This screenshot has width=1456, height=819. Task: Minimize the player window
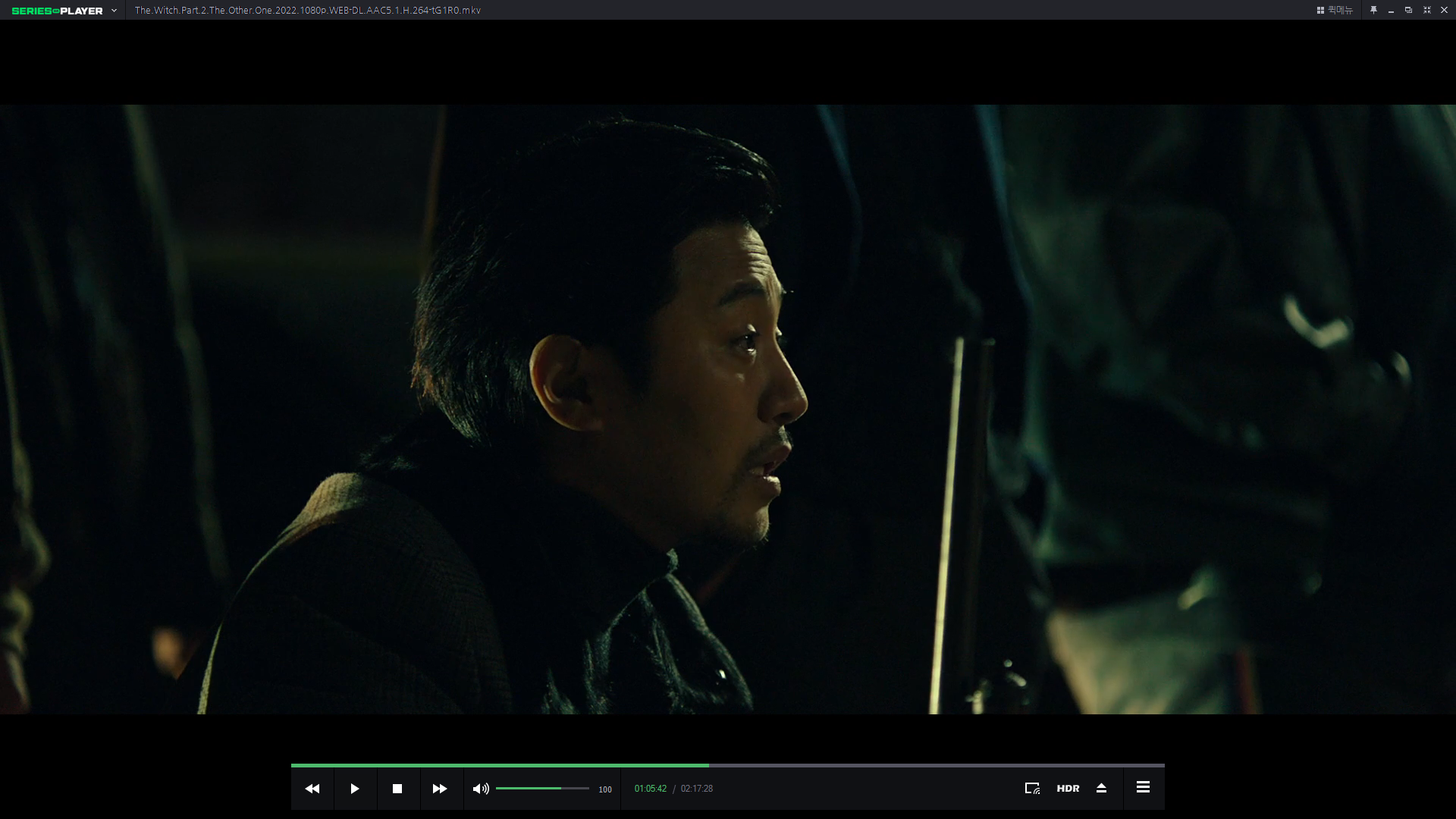1391,11
